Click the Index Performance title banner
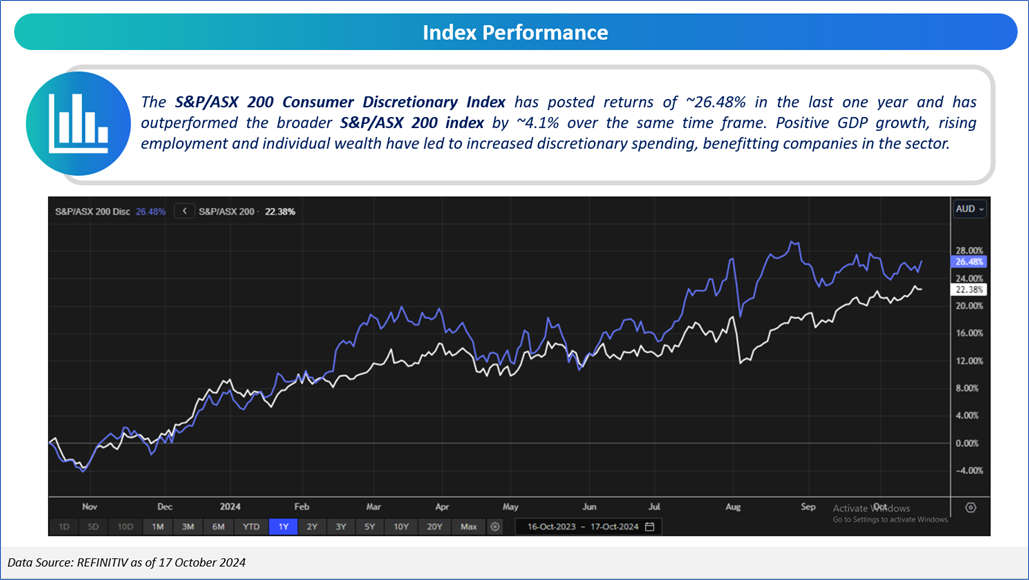This screenshot has height=580, width=1029. [x=515, y=32]
